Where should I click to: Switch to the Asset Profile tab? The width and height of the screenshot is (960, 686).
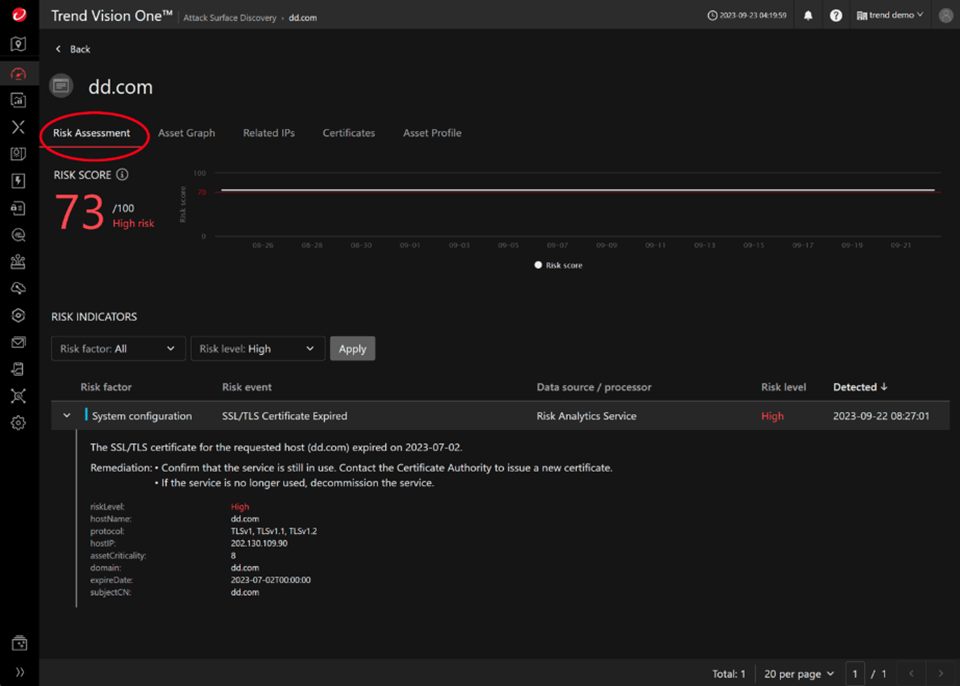tap(432, 133)
